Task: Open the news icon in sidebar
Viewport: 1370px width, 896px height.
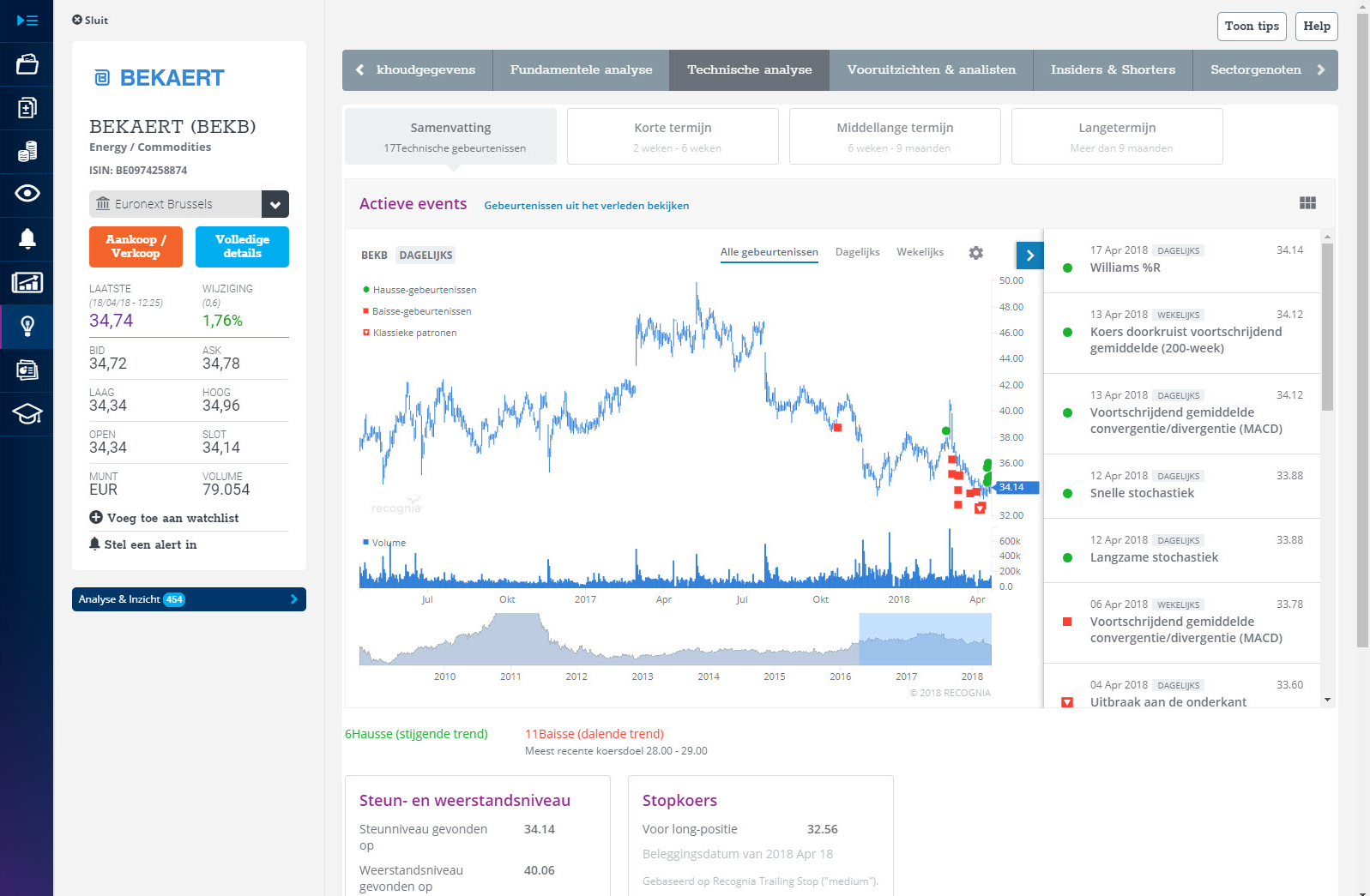Action: pos(27,370)
